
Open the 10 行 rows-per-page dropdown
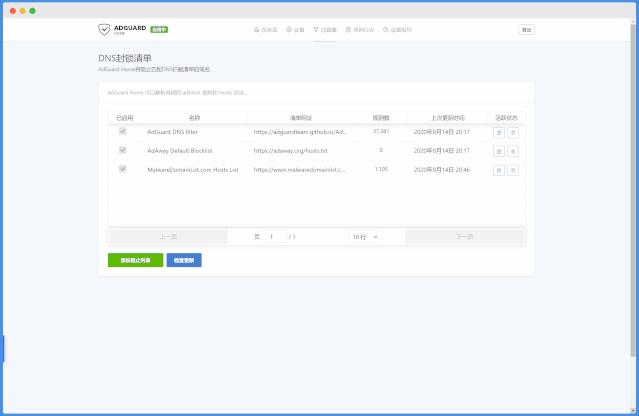(365, 237)
